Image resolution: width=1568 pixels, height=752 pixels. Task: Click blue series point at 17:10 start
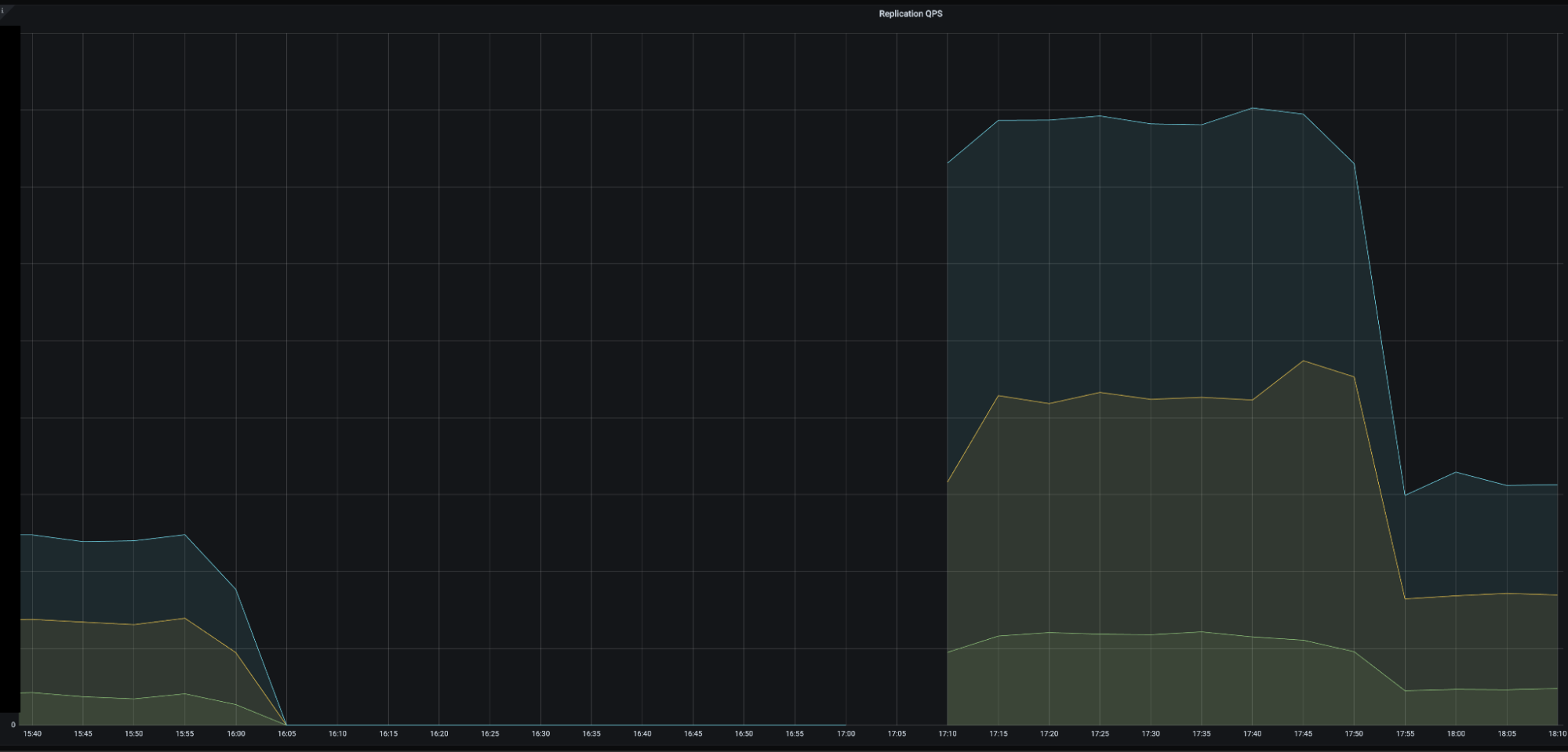[x=948, y=163]
